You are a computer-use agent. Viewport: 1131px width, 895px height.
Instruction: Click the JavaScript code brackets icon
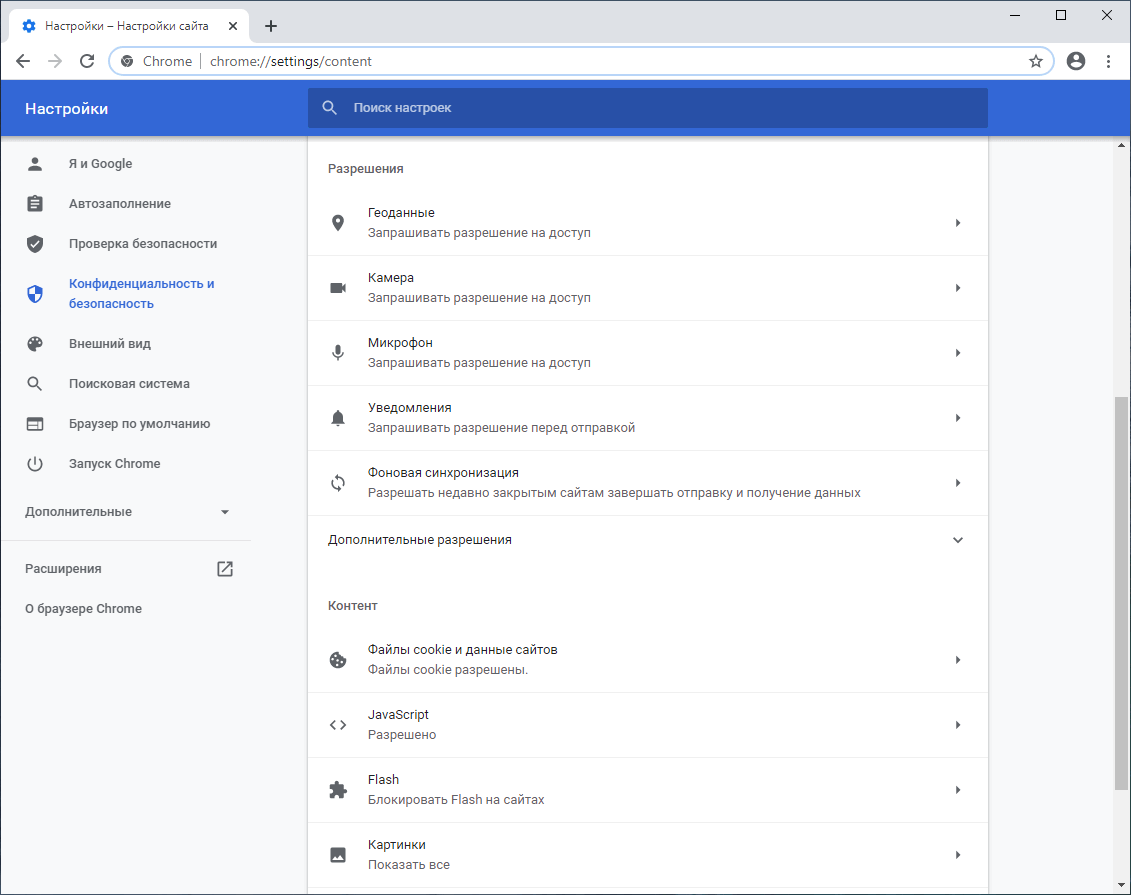338,725
